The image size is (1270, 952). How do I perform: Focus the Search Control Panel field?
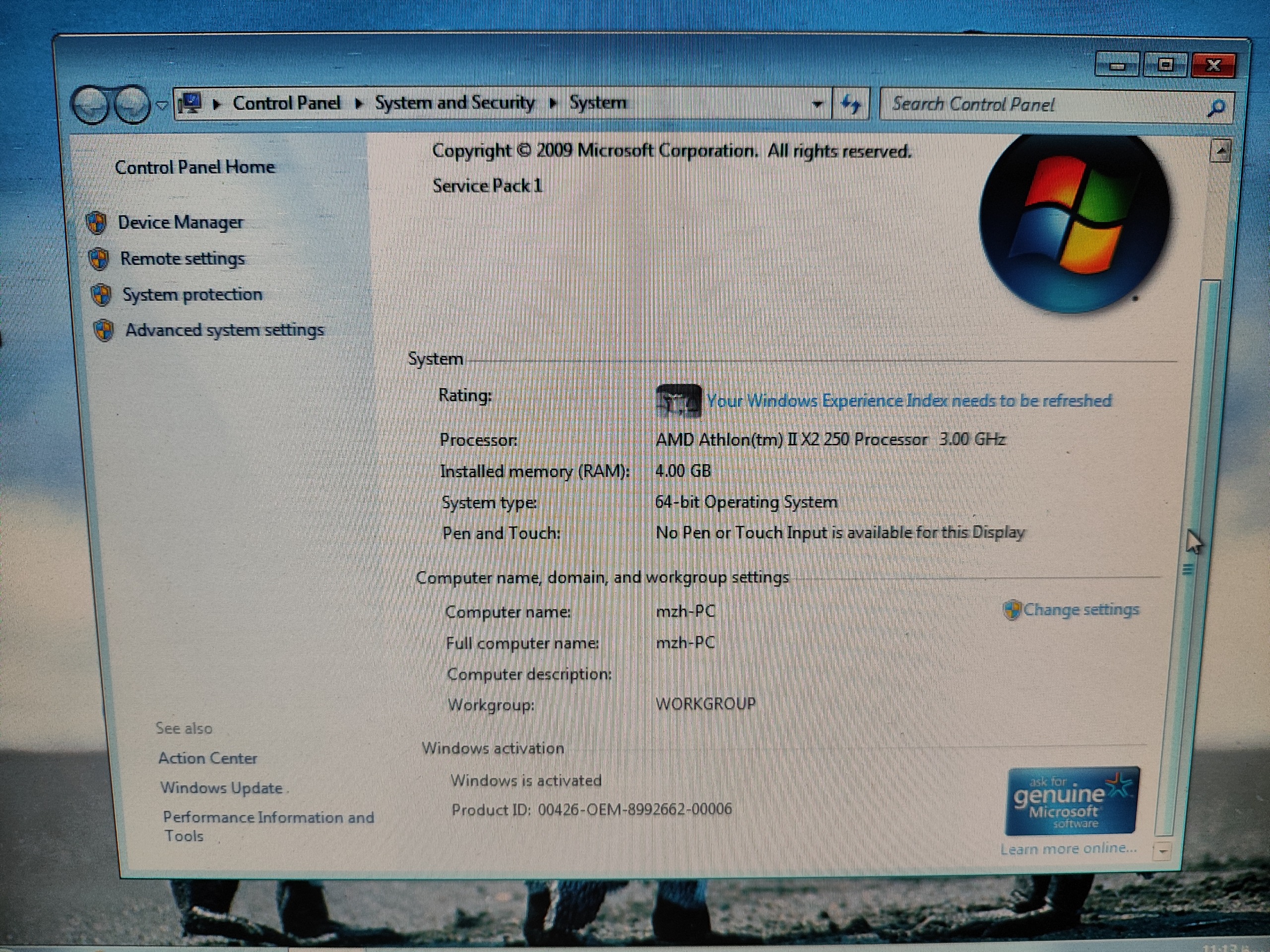pyautogui.click(x=1044, y=105)
